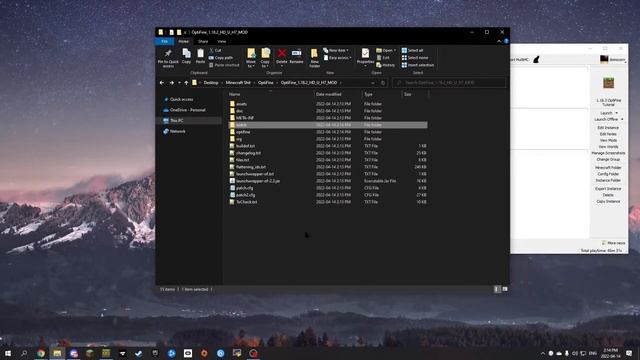Click in the Search OptiFine search box
The height and width of the screenshot is (360, 640).
pos(449,83)
